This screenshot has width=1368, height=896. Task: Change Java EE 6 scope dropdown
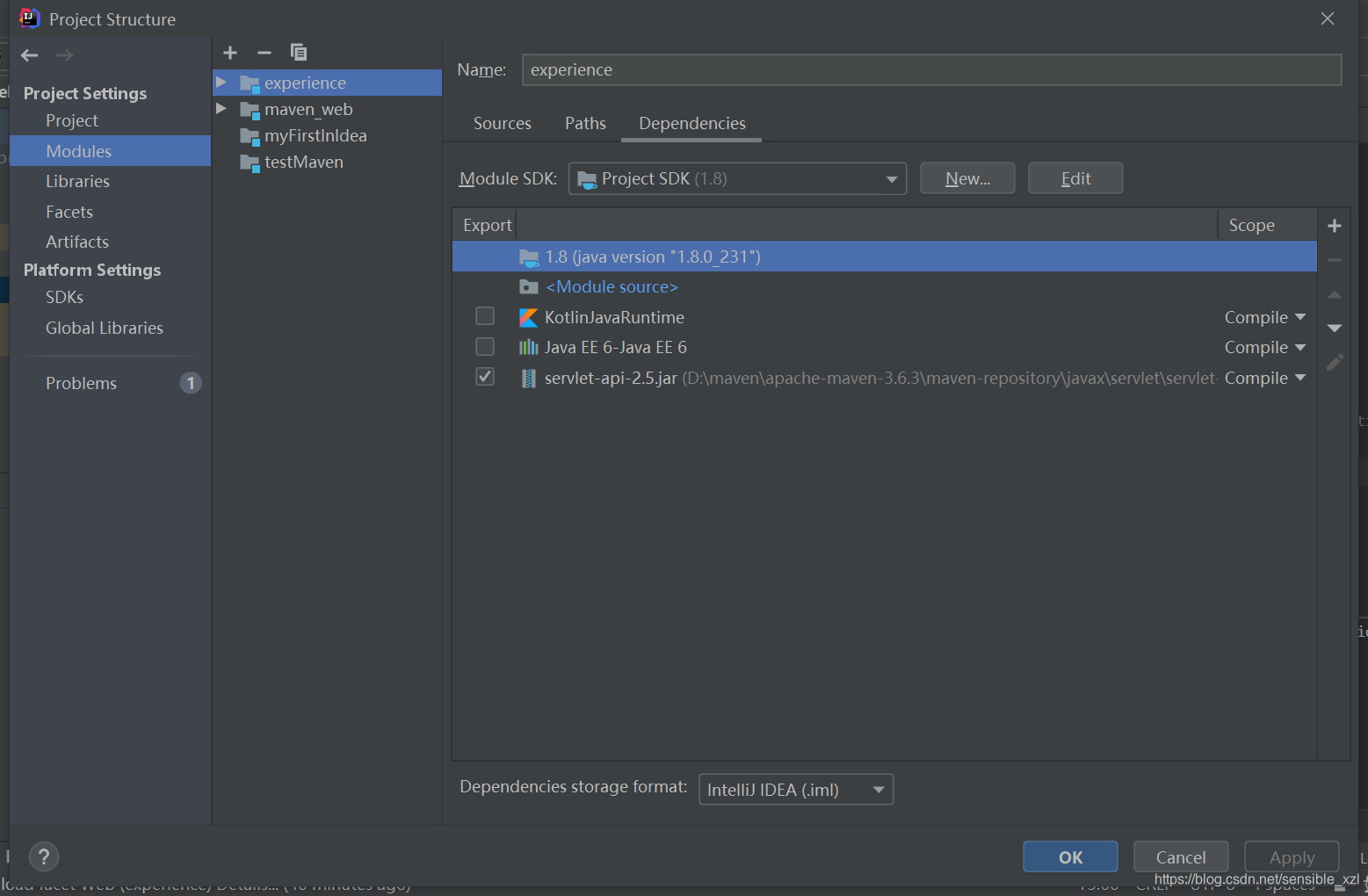click(x=1265, y=347)
